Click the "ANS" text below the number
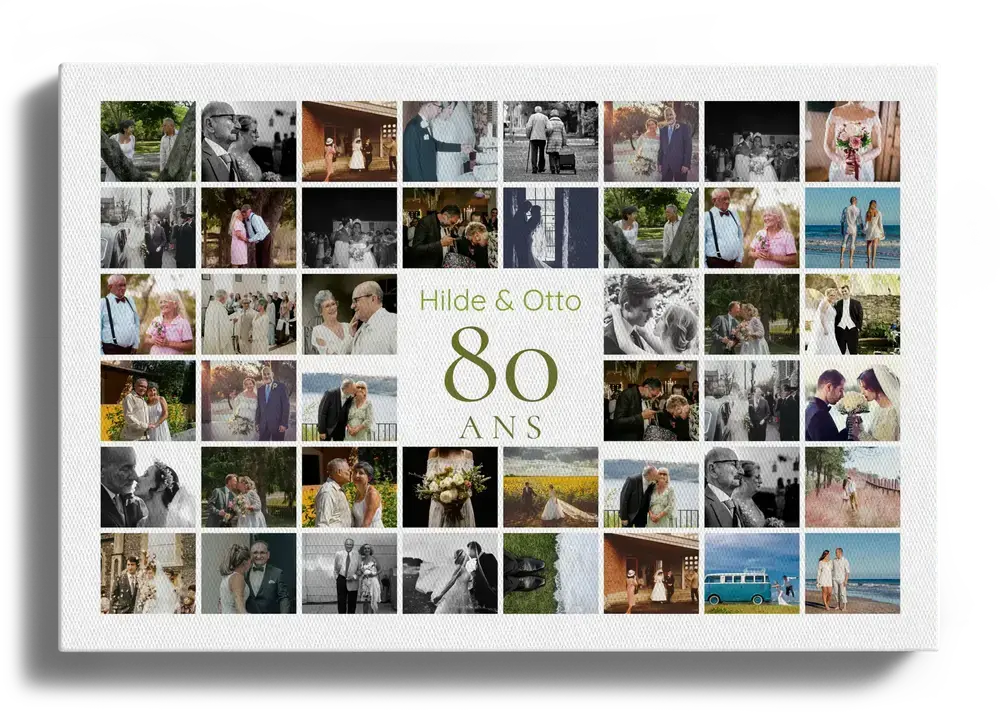Screen dimensions: 1000x714 coord(501,428)
